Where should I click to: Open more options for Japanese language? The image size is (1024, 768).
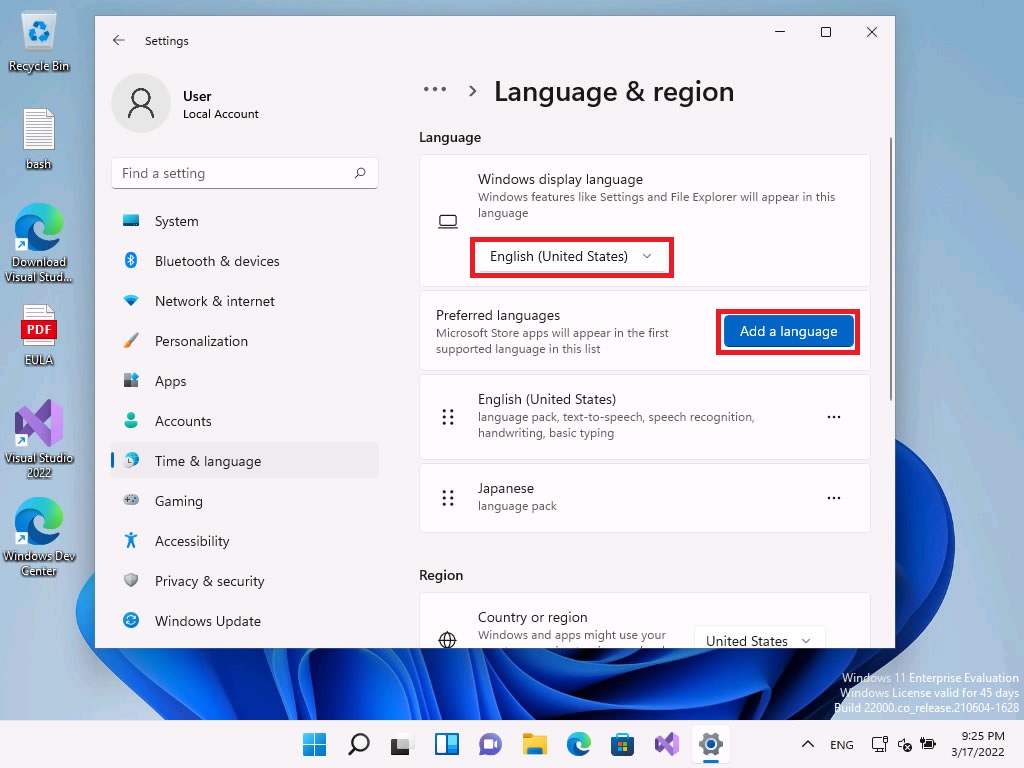pos(834,497)
